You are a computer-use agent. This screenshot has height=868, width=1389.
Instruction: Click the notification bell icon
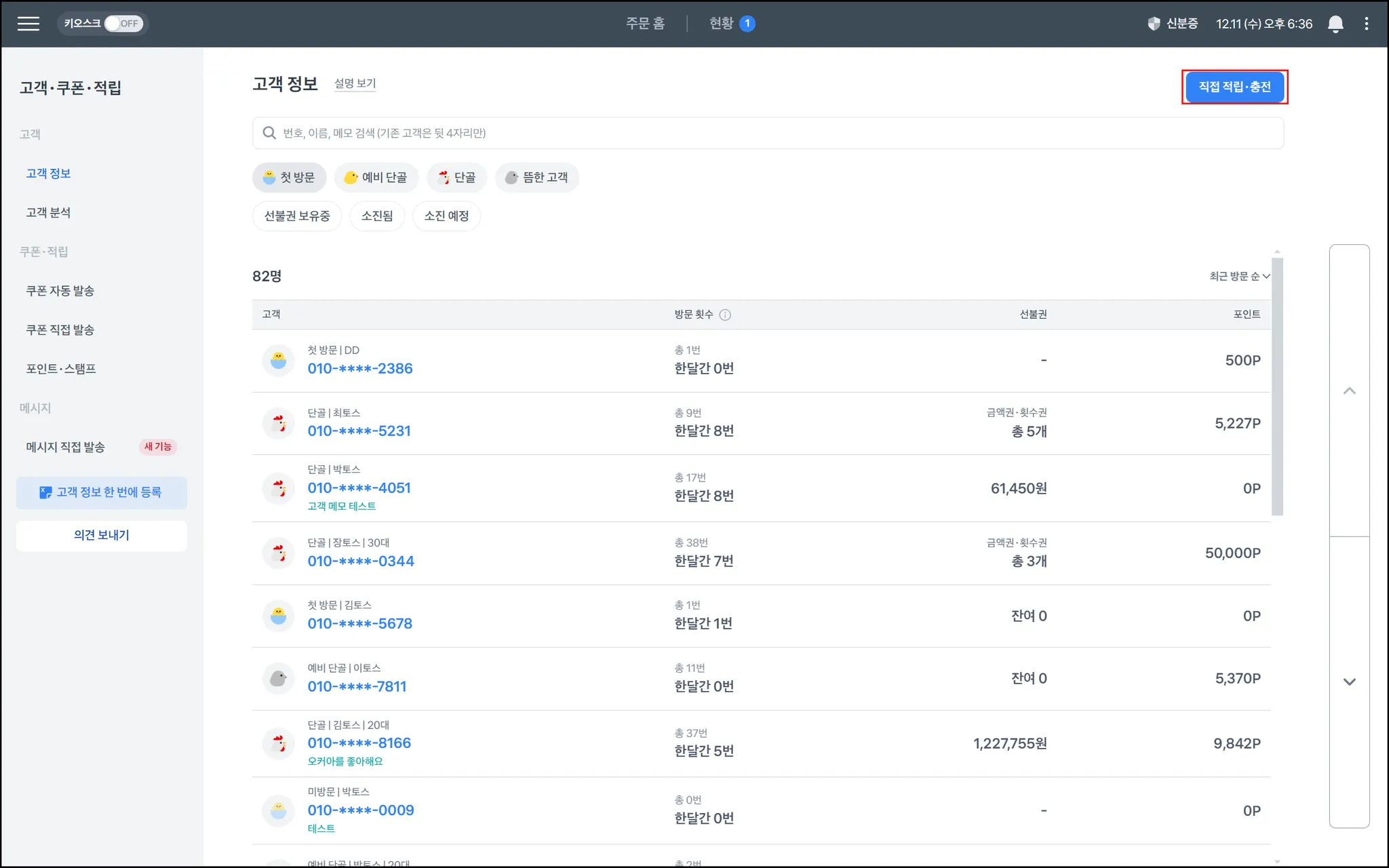(1335, 24)
